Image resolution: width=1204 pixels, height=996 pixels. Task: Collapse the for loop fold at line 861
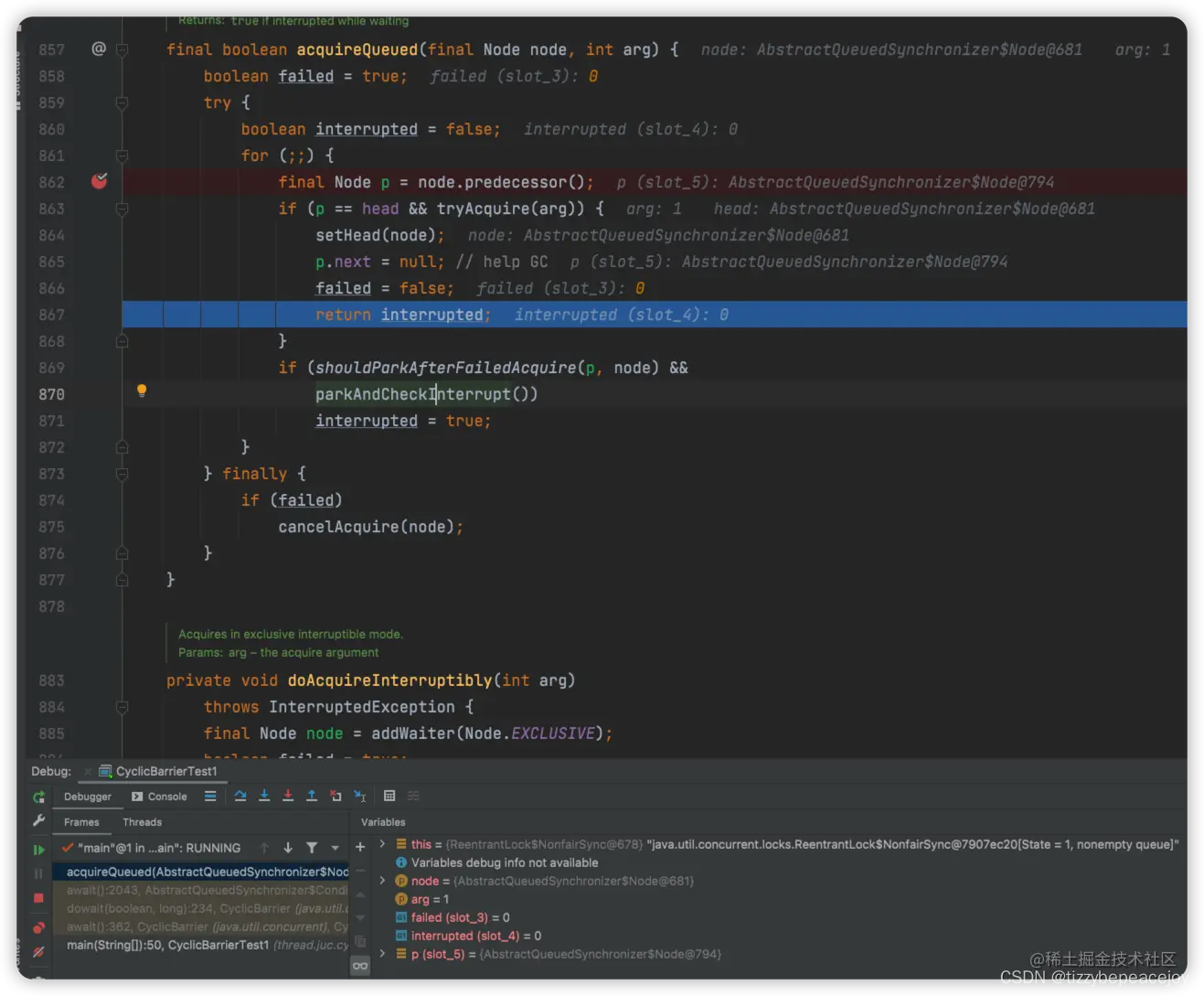122,155
